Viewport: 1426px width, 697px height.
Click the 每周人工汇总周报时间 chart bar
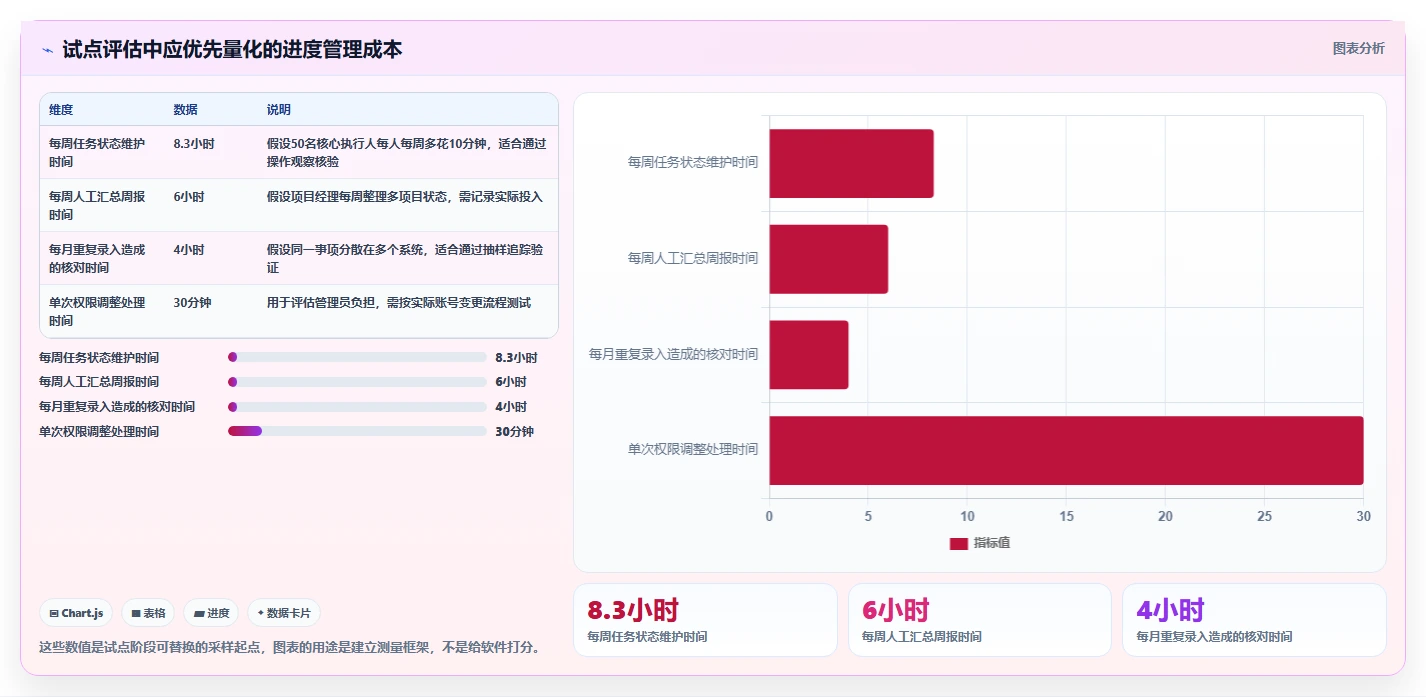tap(828, 259)
